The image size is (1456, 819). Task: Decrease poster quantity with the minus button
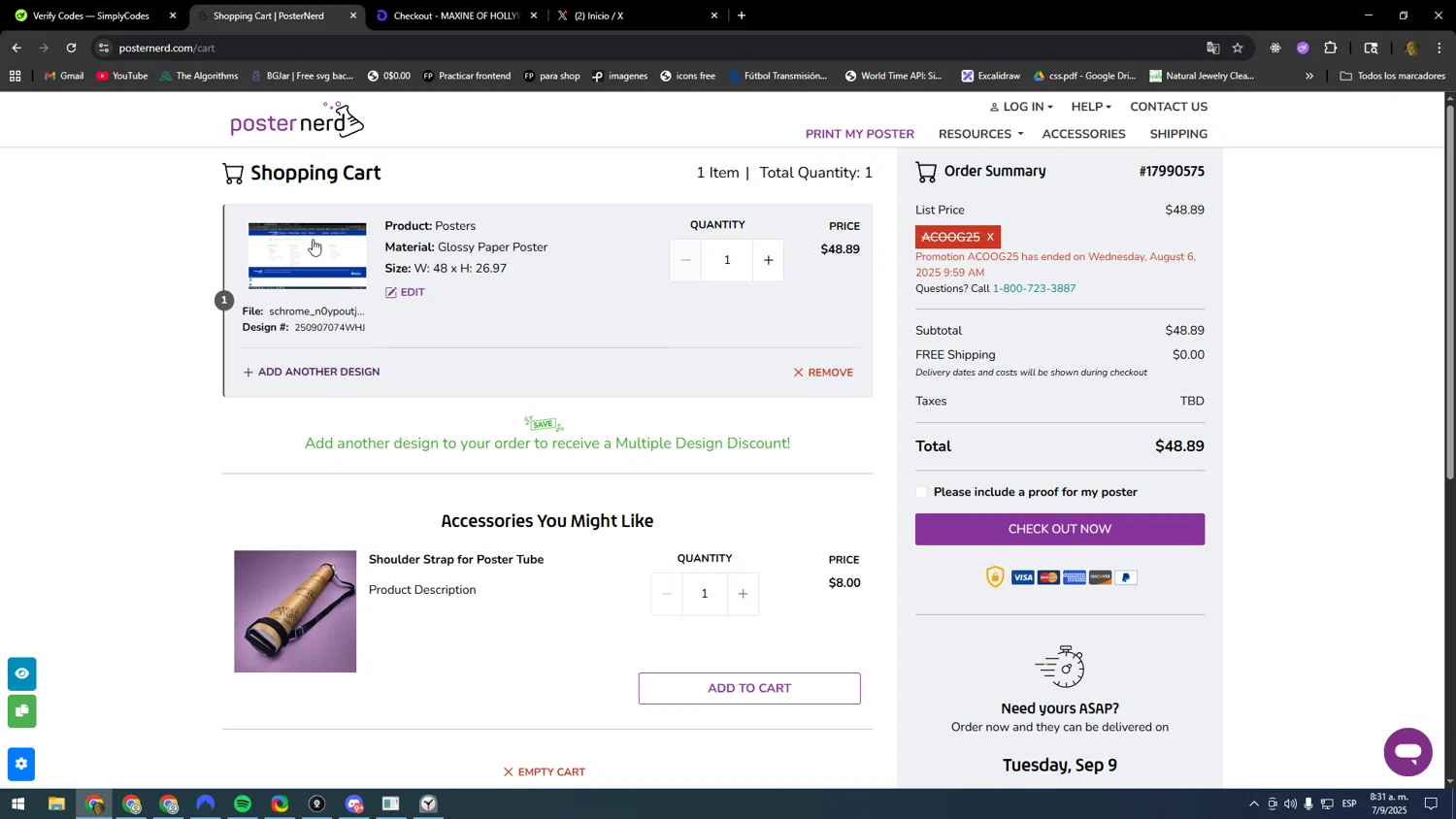tap(685, 260)
